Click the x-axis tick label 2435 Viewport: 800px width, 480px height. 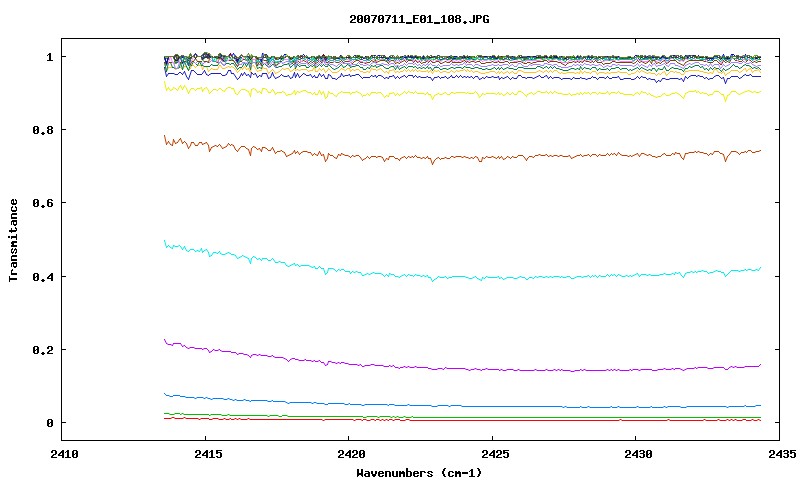(782, 453)
